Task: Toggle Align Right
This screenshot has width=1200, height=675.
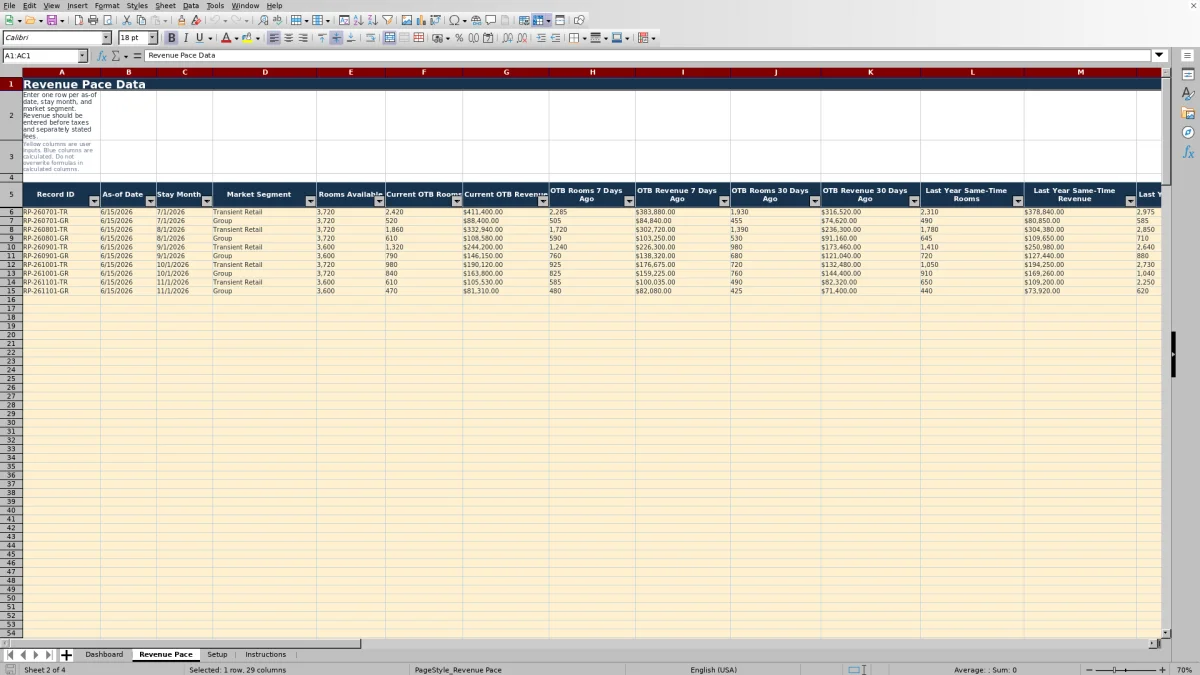Action: click(303, 38)
